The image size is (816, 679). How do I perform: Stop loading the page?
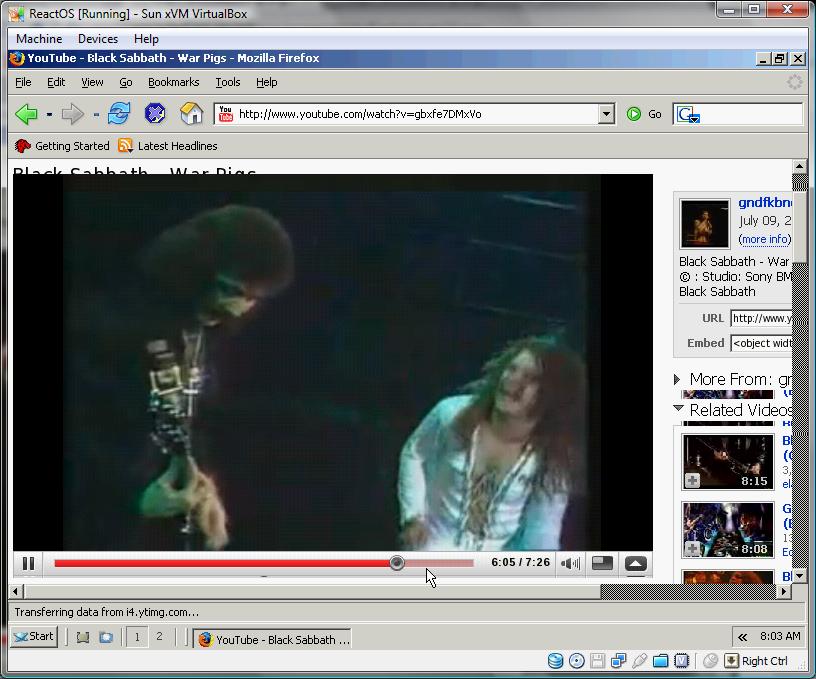155,114
